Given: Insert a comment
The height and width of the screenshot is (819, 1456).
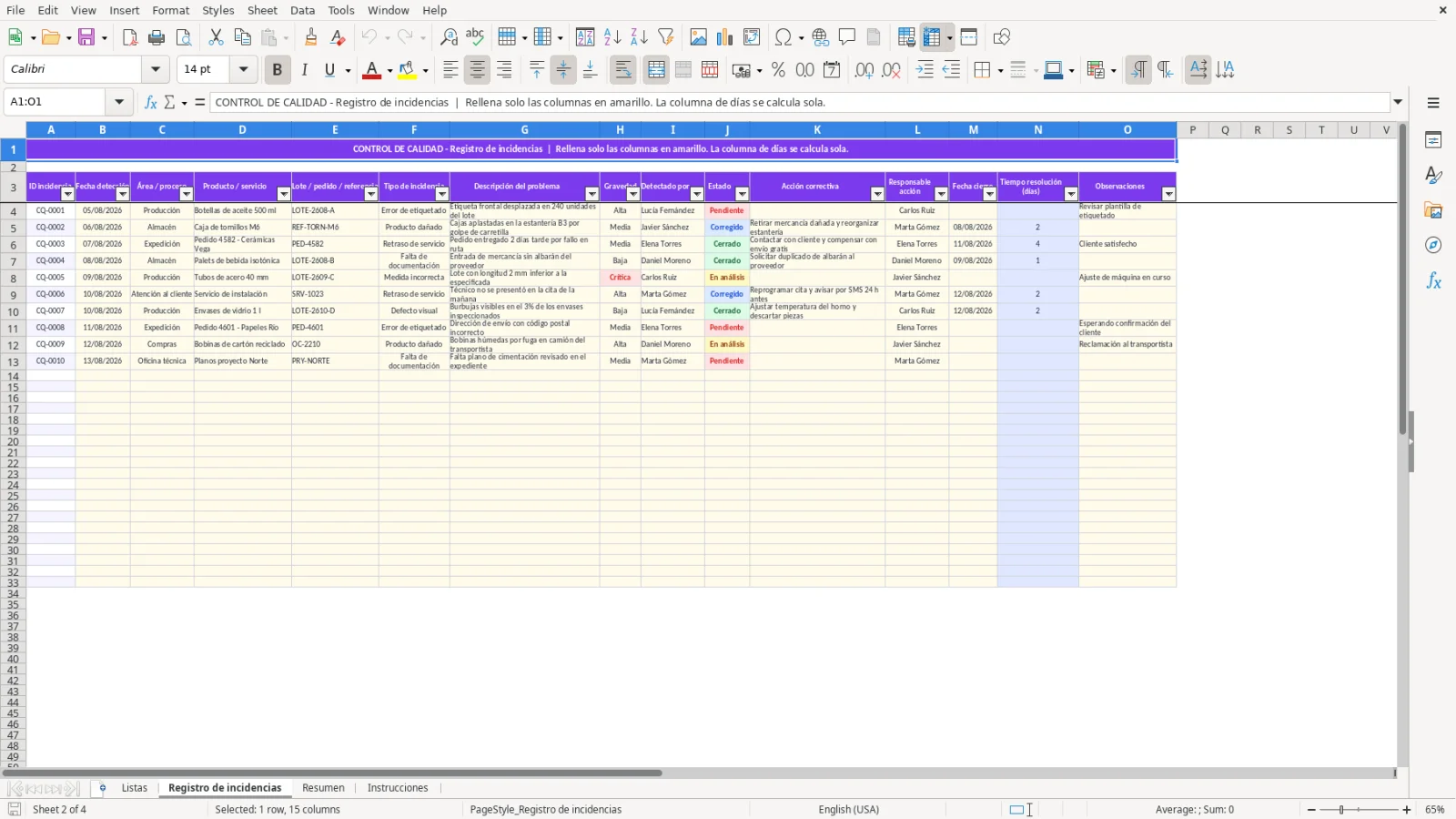Looking at the screenshot, I should tap(847, 37).
